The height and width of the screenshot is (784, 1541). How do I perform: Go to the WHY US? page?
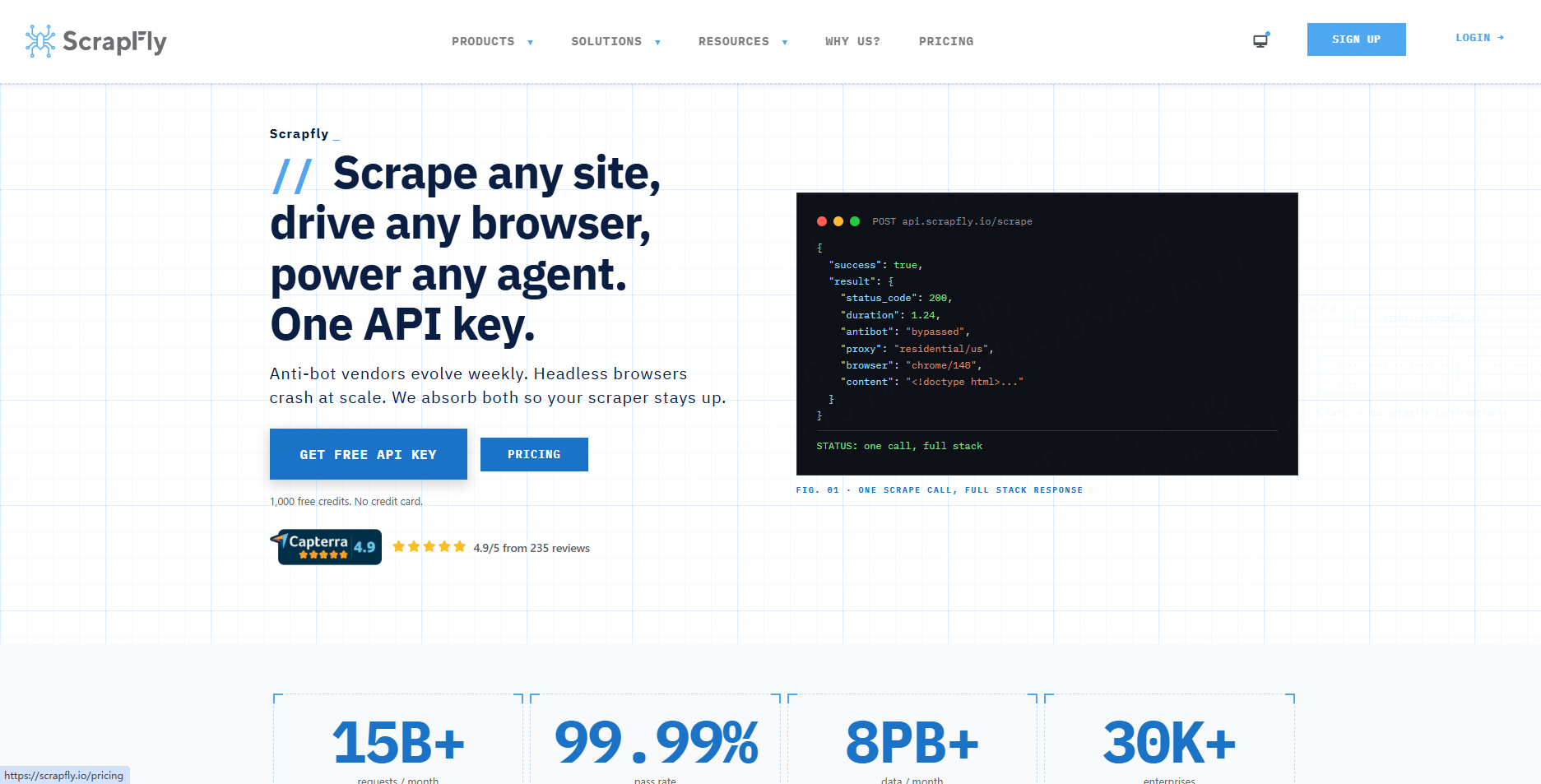tap(852, 41)
